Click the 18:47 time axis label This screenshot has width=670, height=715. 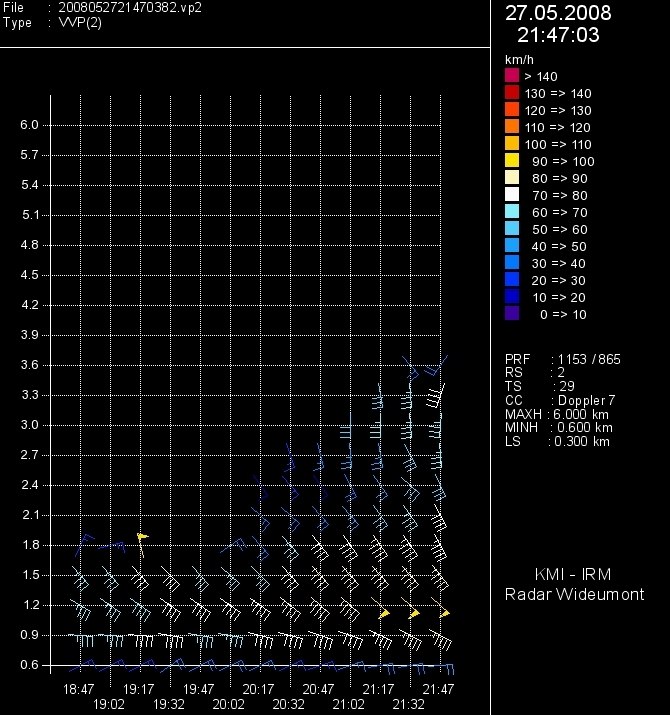78,689
